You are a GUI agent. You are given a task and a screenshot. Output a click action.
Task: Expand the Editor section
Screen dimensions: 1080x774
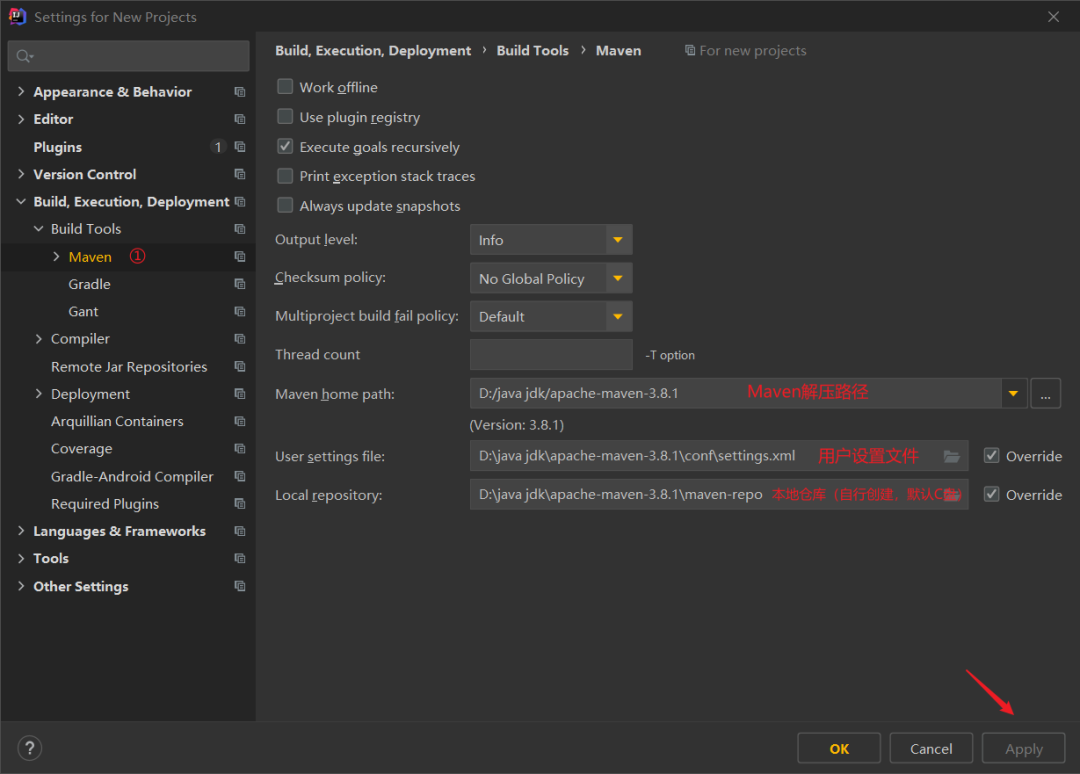click(21, 119)
